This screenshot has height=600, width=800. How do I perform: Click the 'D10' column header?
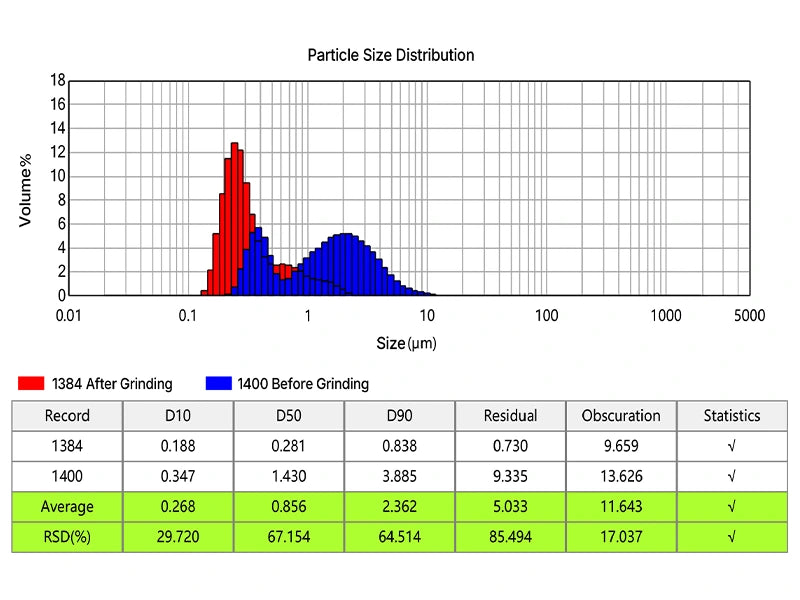pos(178,416)
